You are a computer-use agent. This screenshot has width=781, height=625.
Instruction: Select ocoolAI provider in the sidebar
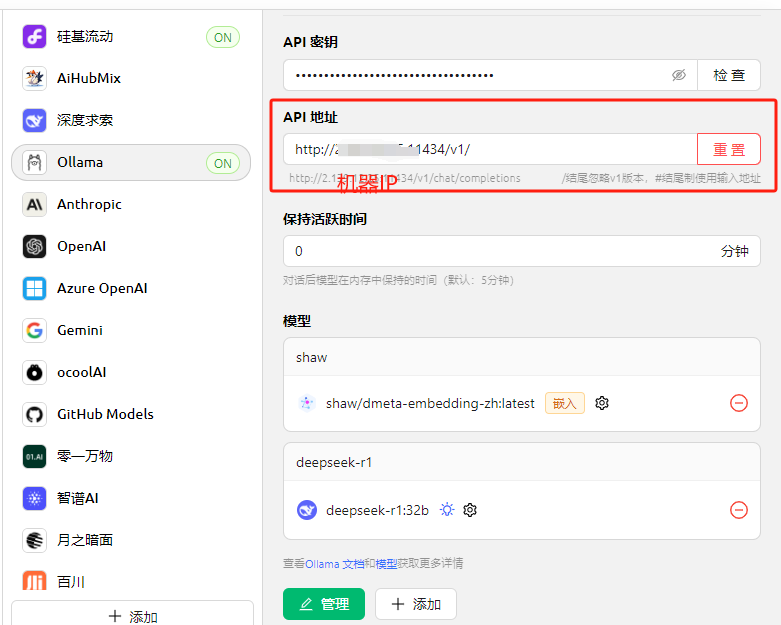click(131, 373)
